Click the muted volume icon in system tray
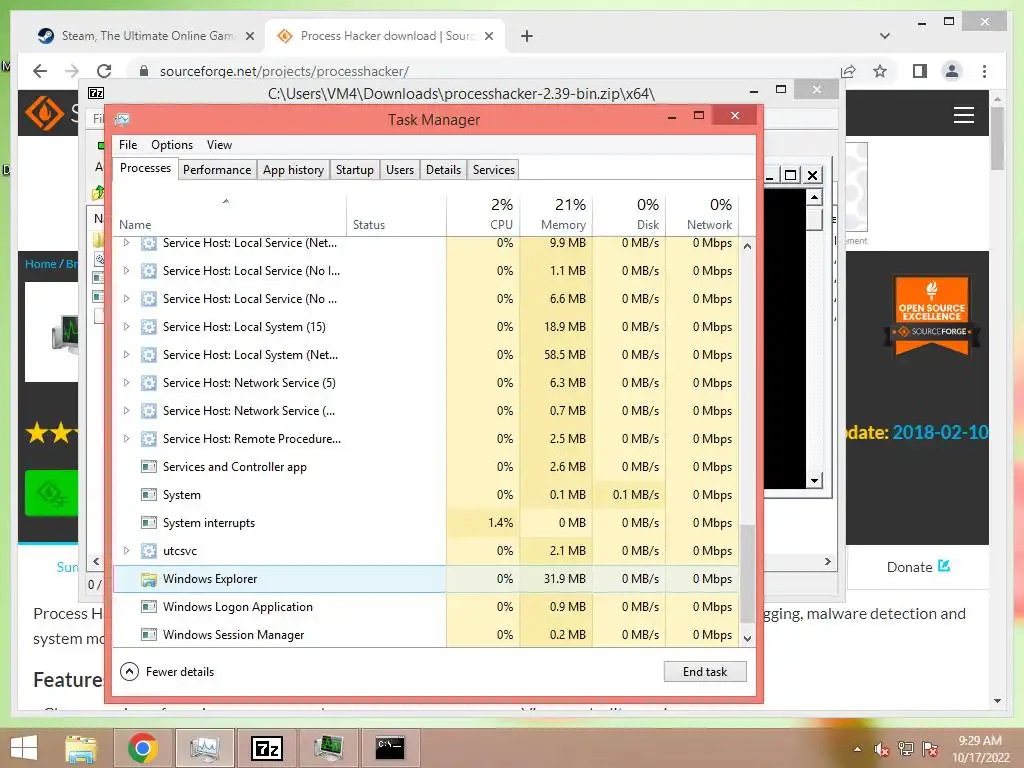Viewport: 1024px width, 768px height. pyautogui.click(x=882, y=749)
